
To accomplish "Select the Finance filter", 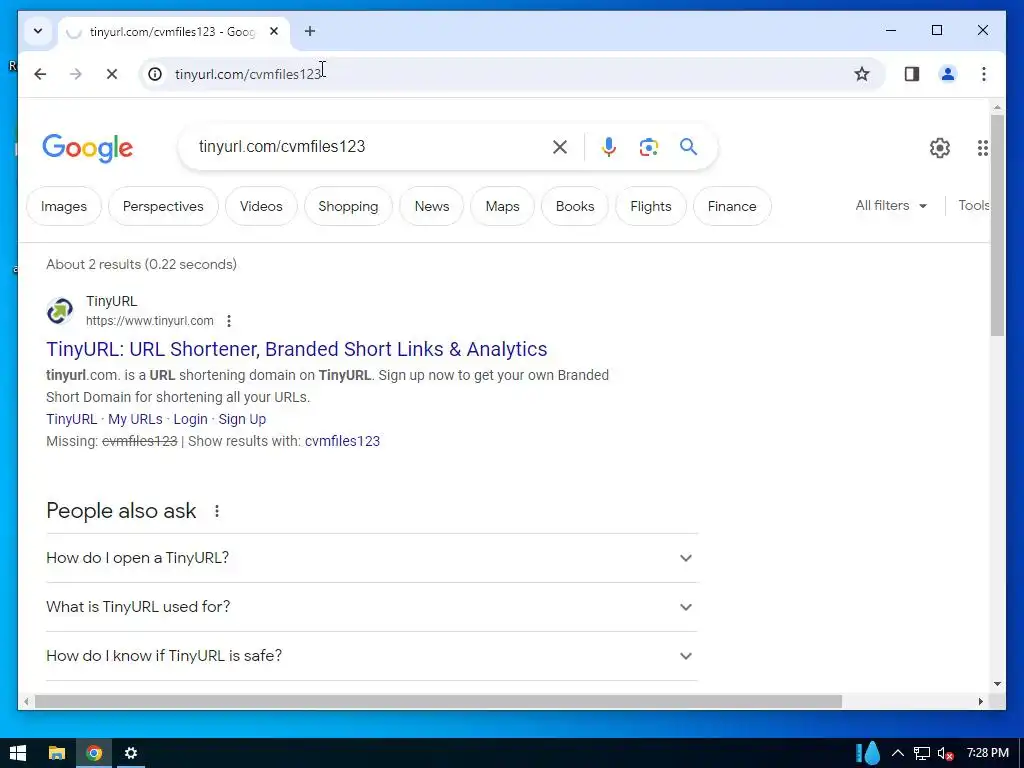I will click(732, 206).
